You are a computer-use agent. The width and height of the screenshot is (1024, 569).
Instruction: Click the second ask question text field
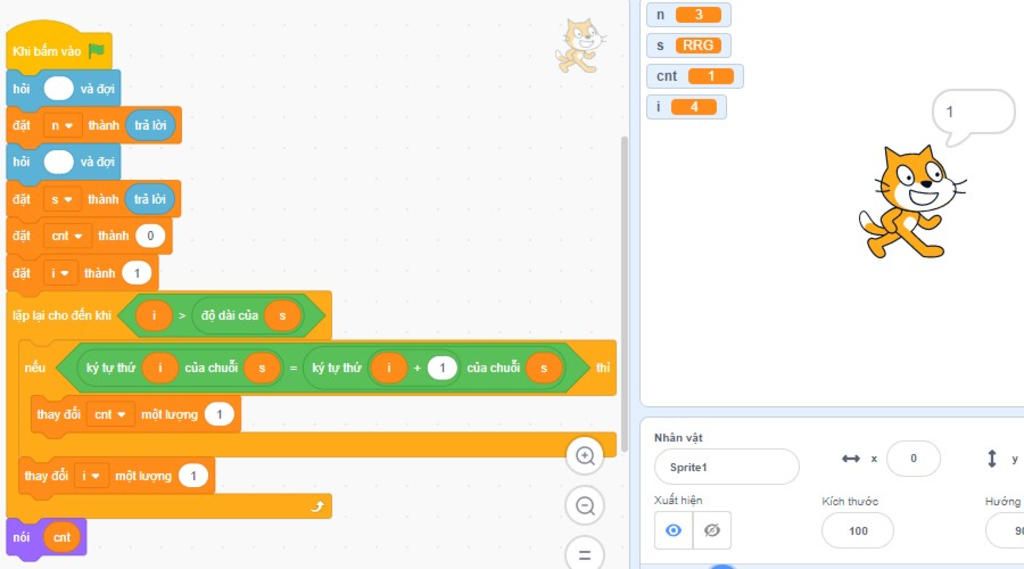click(x=59, y=161)
